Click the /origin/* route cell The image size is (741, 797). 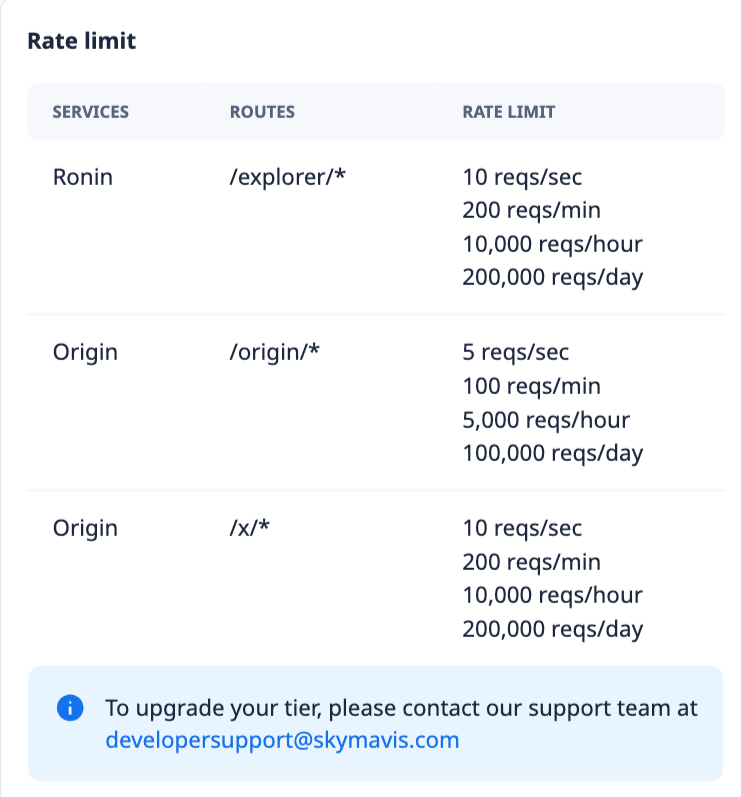[274, 352]
